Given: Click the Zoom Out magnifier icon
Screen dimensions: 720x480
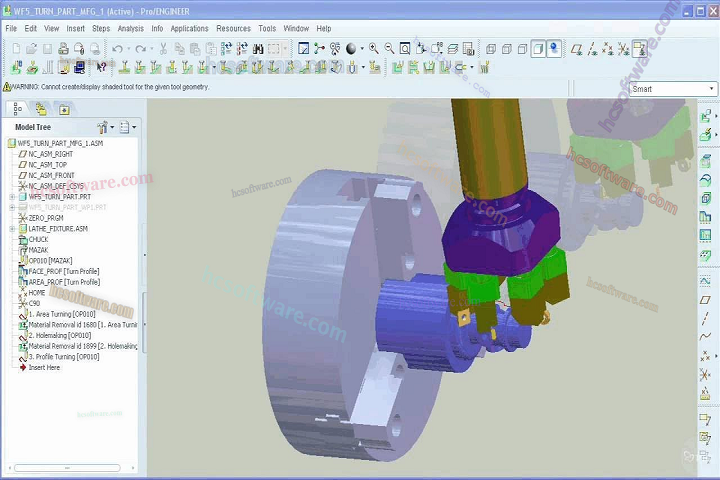Looking at the screenshot, I should pos(389,49).
